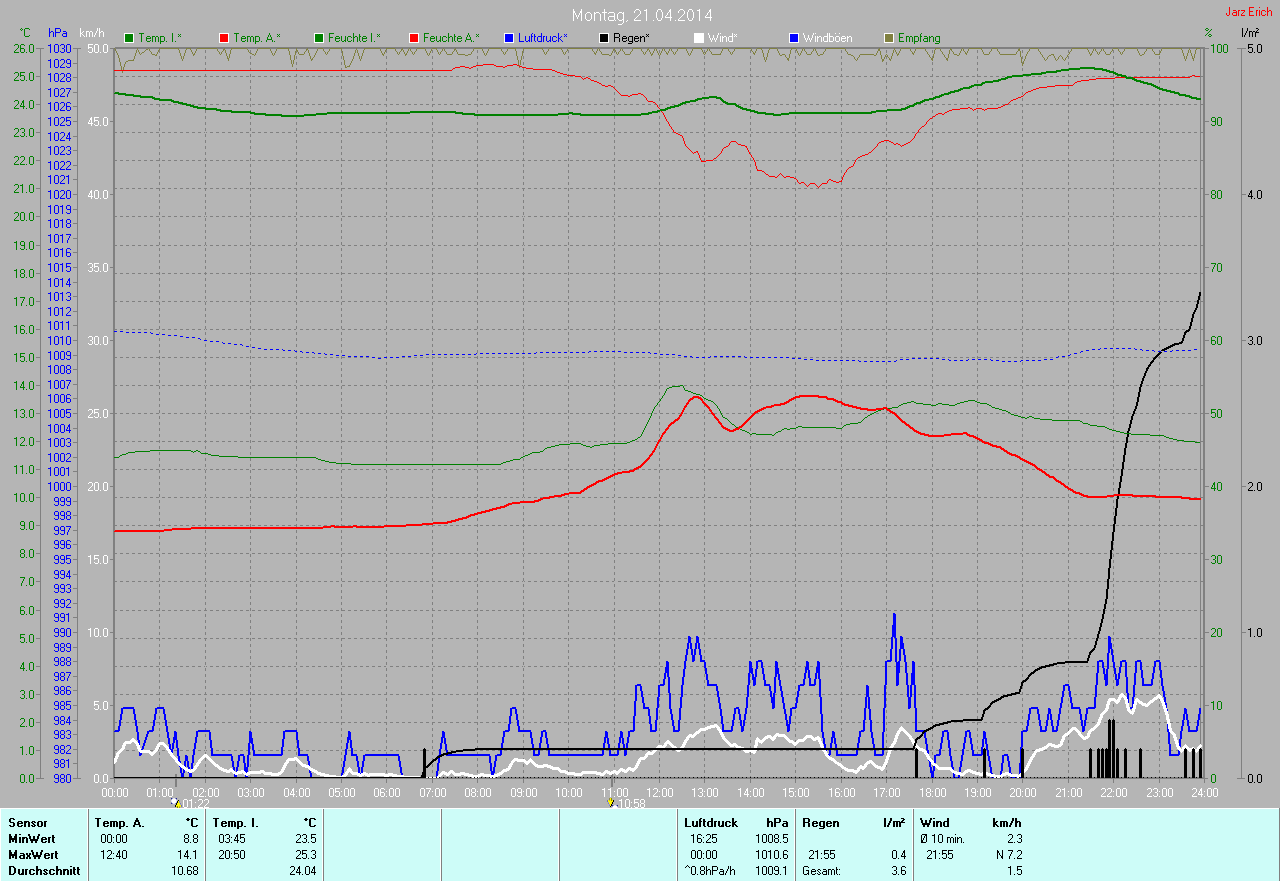Select the Temp. I.* legend label
This screenshot has height=881, width=1280.
tap(160, 38)
